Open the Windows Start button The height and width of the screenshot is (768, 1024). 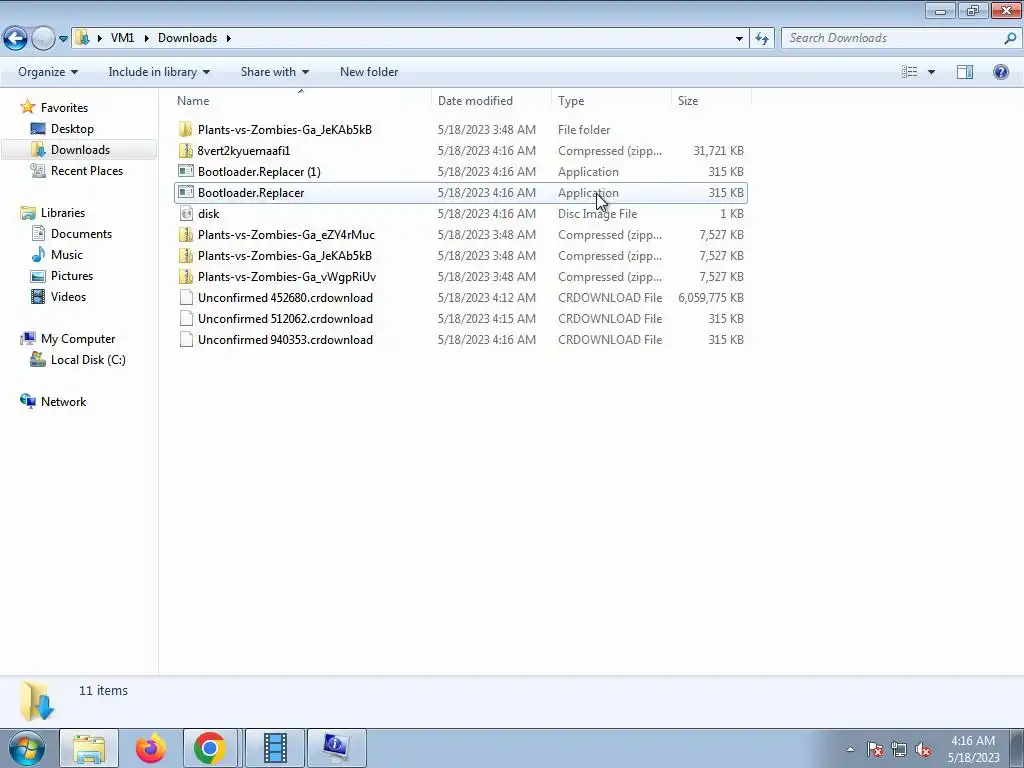27,748
